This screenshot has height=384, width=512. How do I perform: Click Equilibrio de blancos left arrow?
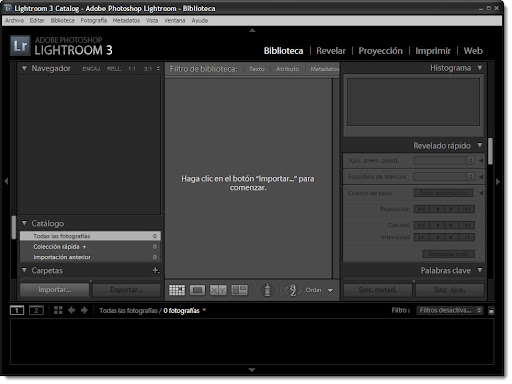pos(481,177)
